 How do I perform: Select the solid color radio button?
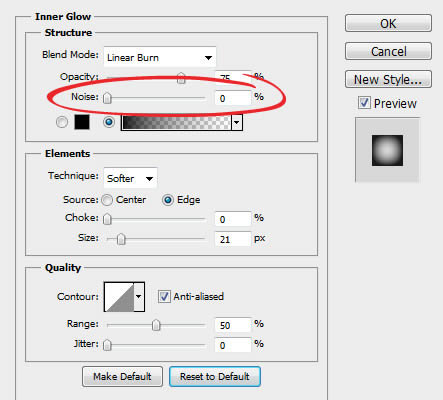click(62, 122)
